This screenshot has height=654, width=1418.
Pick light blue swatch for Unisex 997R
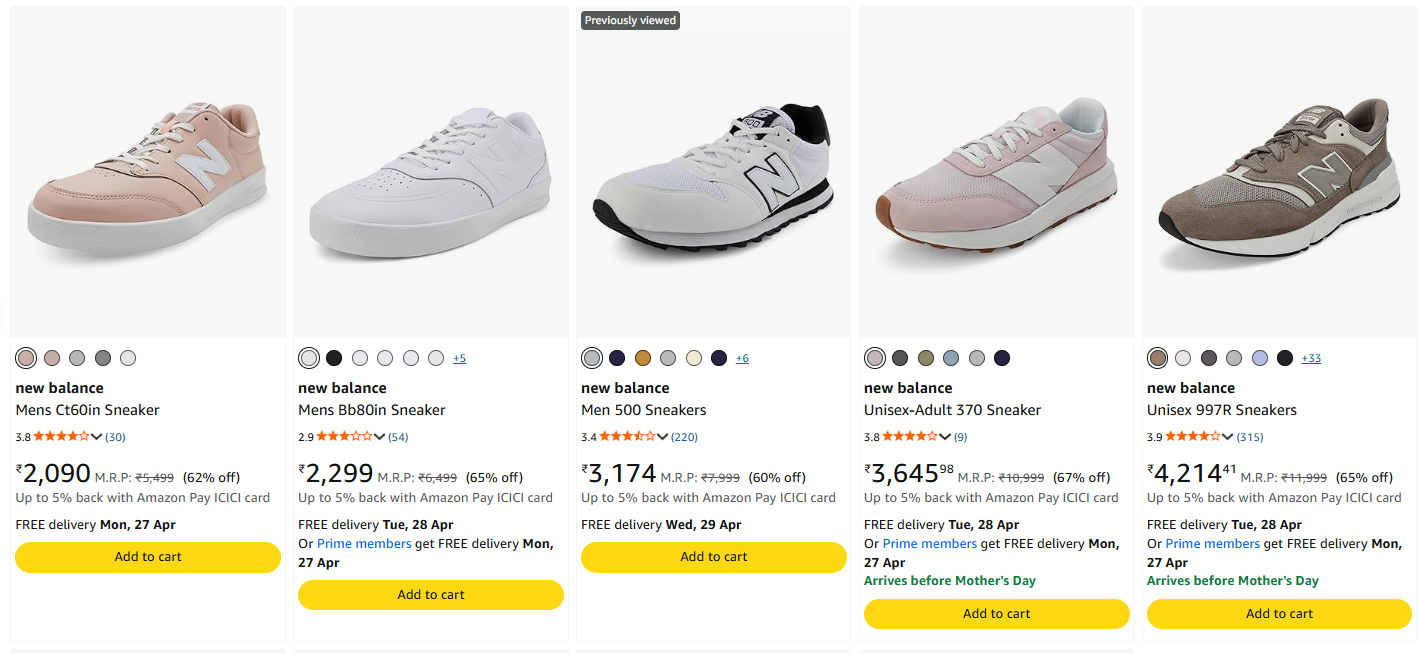pyautogui.click(x=1260, y=358)
